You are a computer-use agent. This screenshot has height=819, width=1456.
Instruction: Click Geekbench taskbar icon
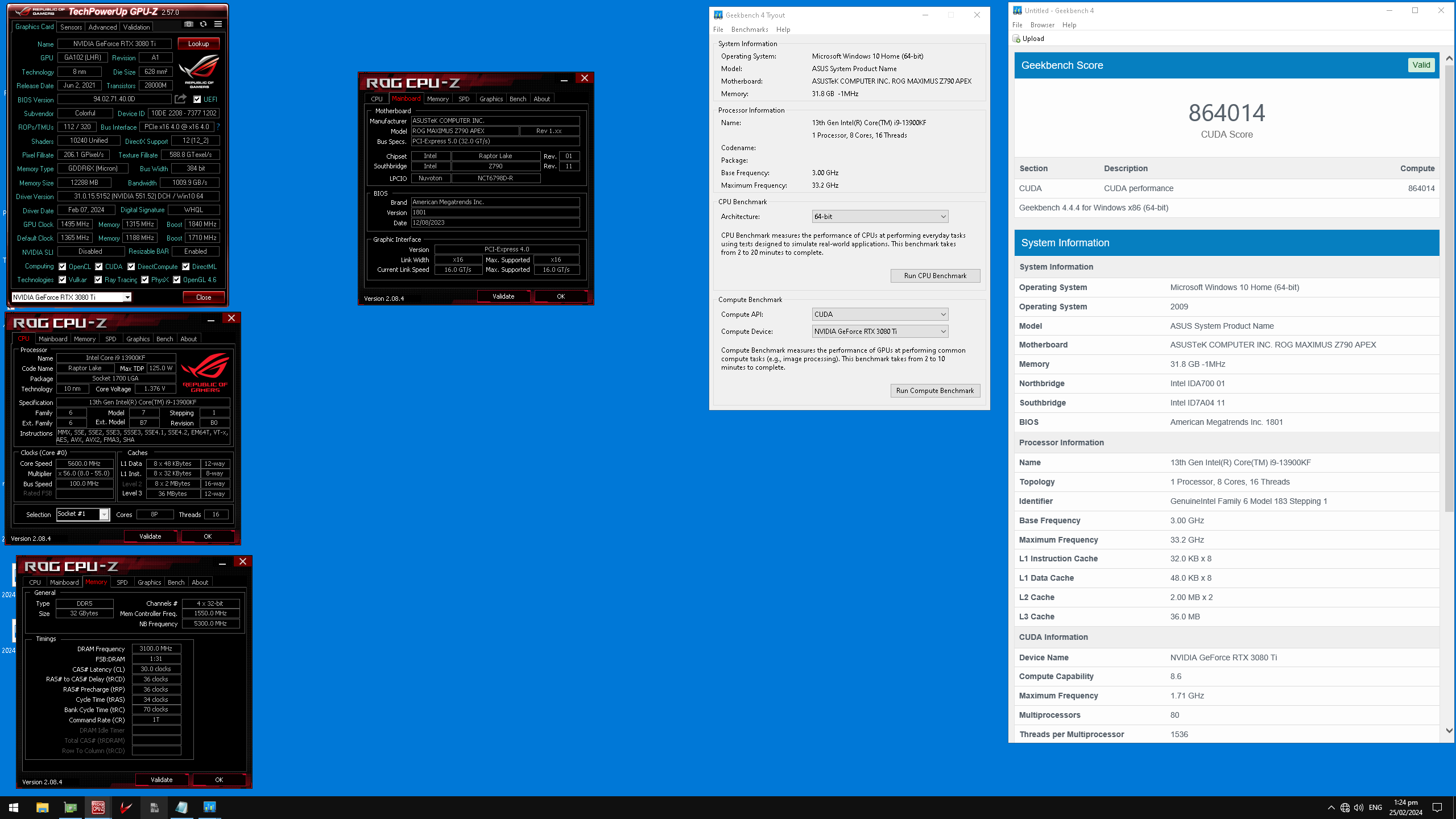pyautogui.click(x=209, y=807)
